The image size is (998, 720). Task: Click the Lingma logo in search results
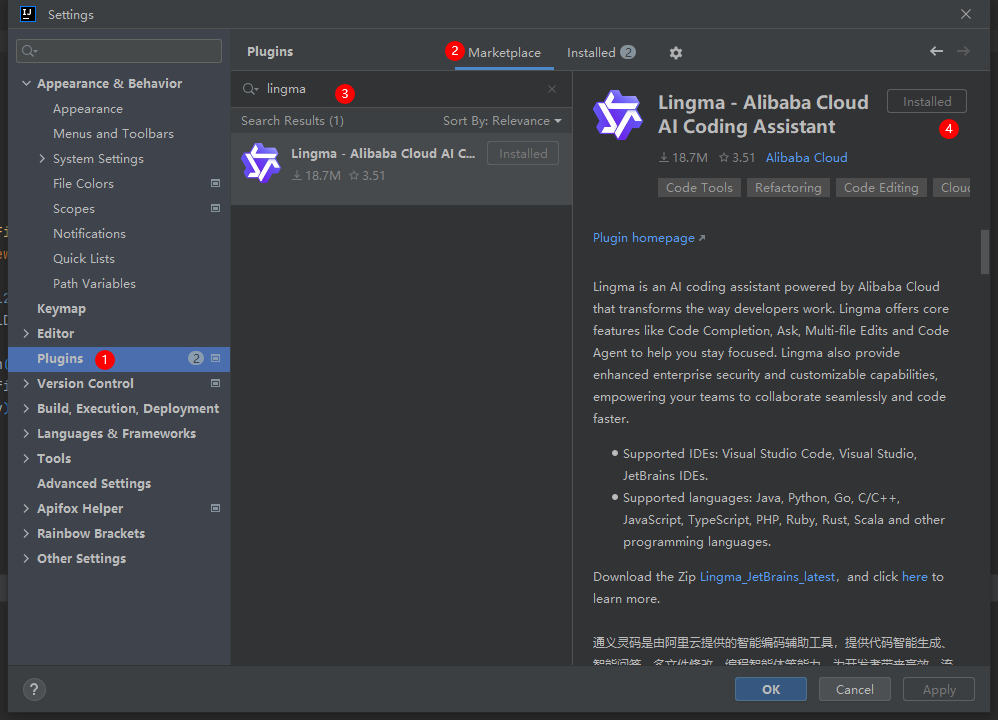coord(261,163)
